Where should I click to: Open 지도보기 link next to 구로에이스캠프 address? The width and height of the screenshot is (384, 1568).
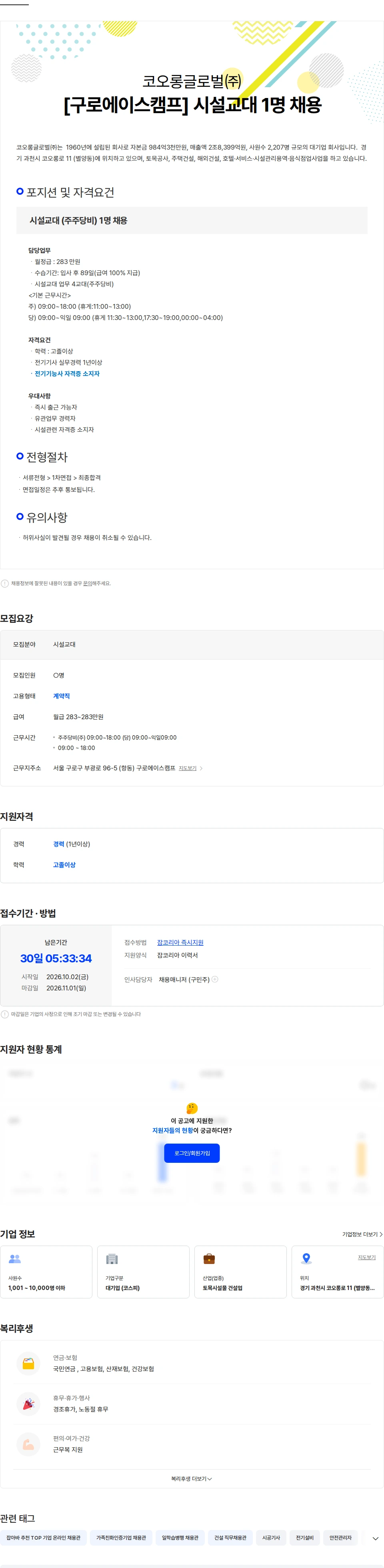point(188,768)
